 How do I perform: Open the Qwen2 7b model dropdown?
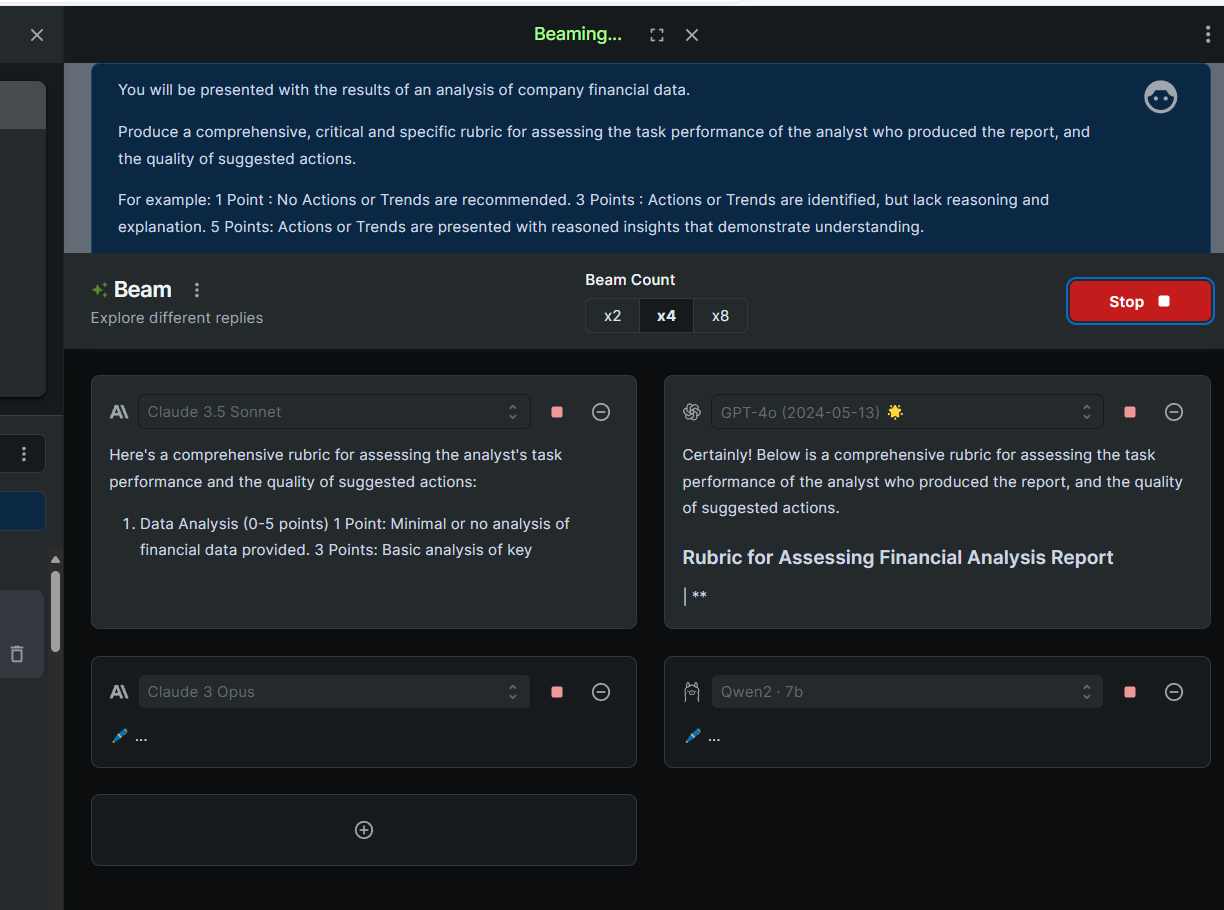906,691
